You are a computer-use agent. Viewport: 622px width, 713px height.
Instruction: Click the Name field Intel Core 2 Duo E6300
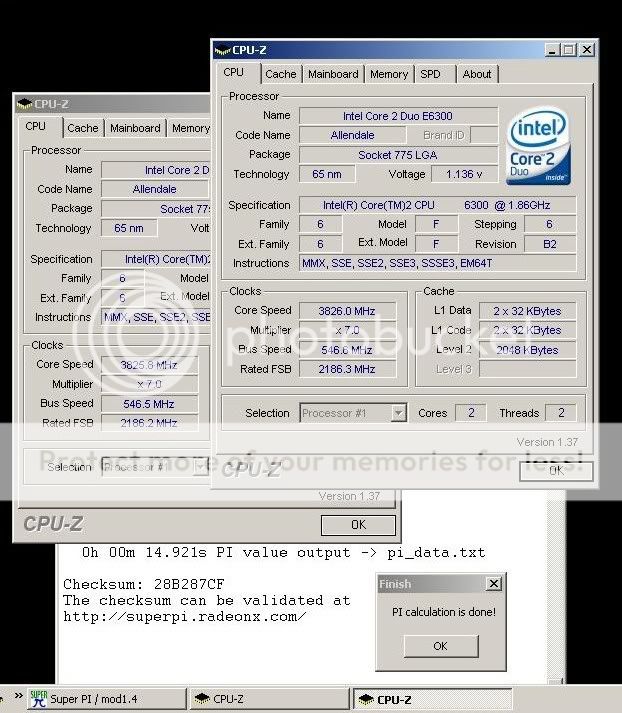tap(398, 116)
